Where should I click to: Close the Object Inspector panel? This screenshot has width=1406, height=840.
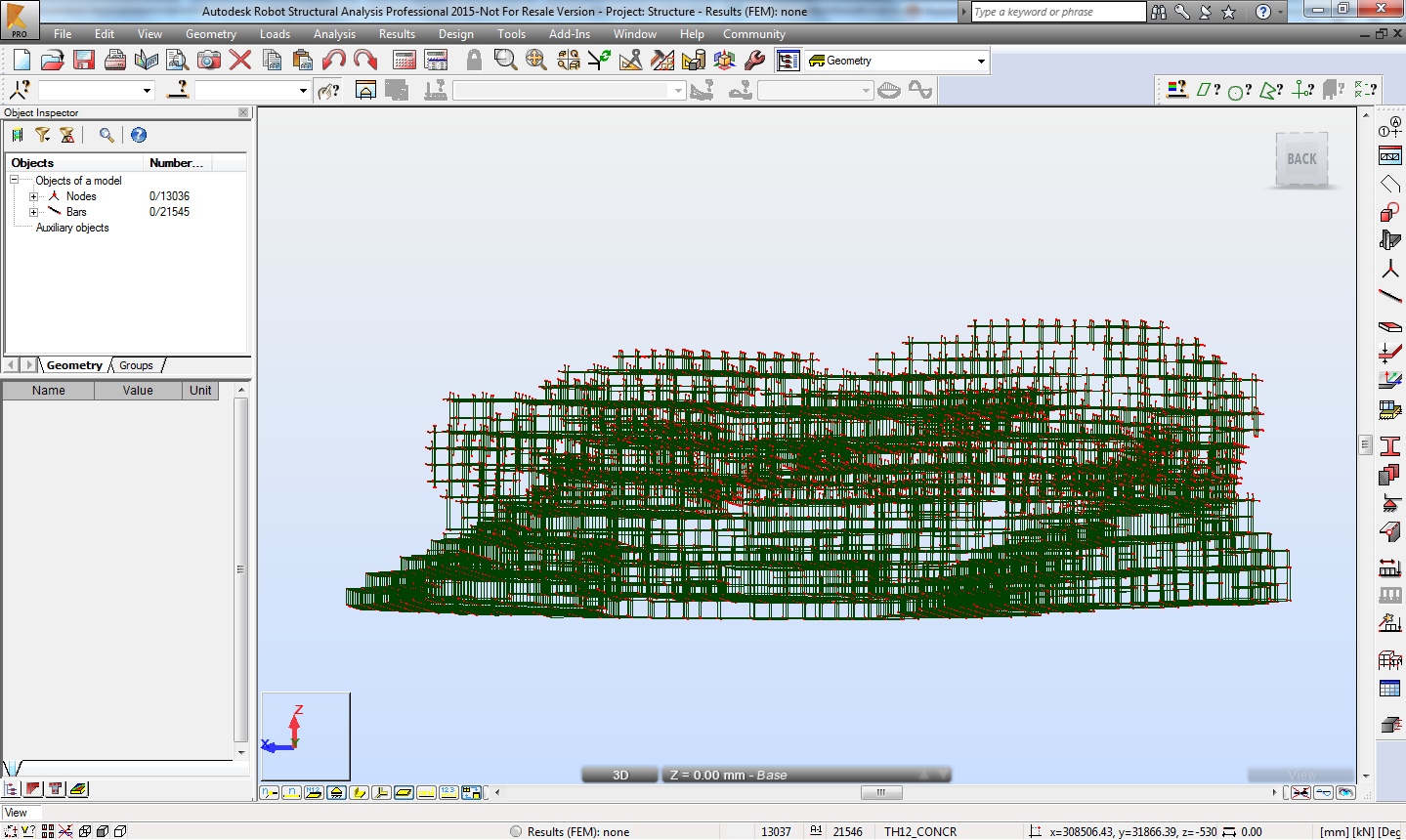(x=243, y=112)
